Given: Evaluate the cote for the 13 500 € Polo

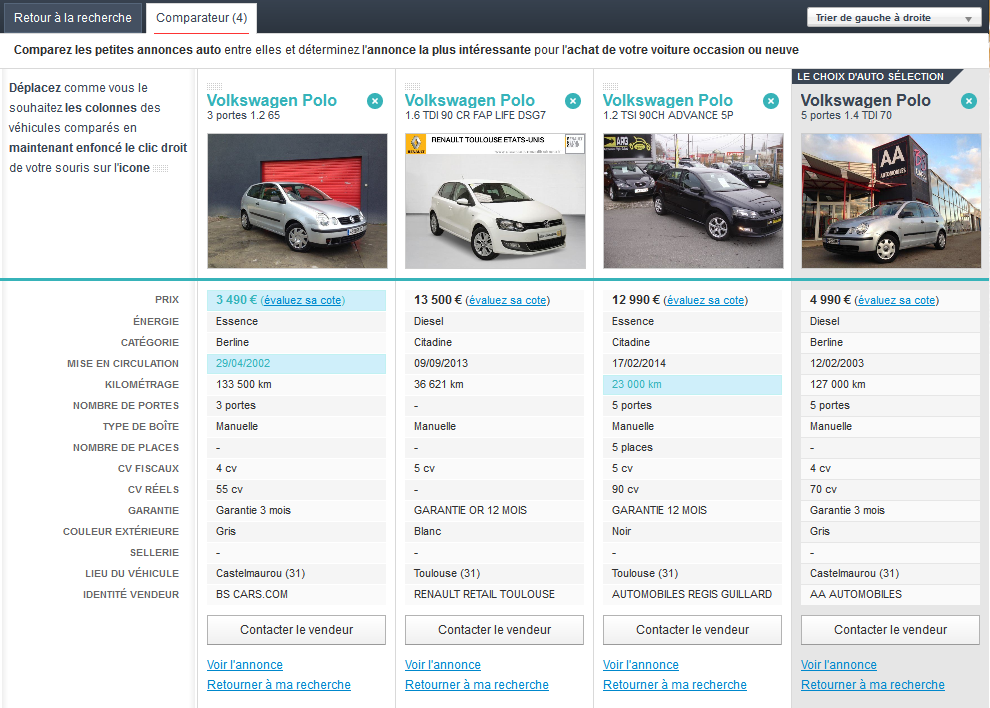Looking at the screenshot, I should click(x=508, y=301).
